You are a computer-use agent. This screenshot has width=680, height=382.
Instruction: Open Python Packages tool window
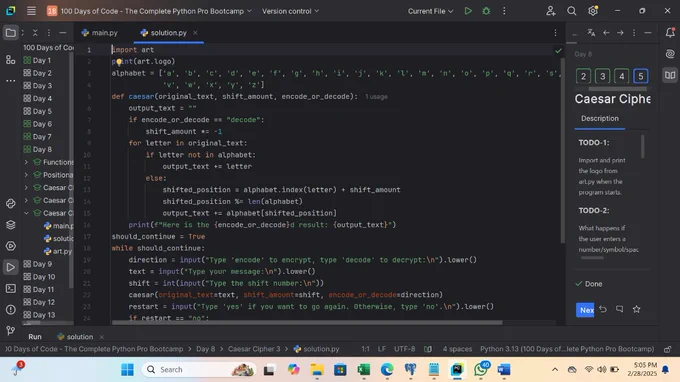(x=11, y=225)
